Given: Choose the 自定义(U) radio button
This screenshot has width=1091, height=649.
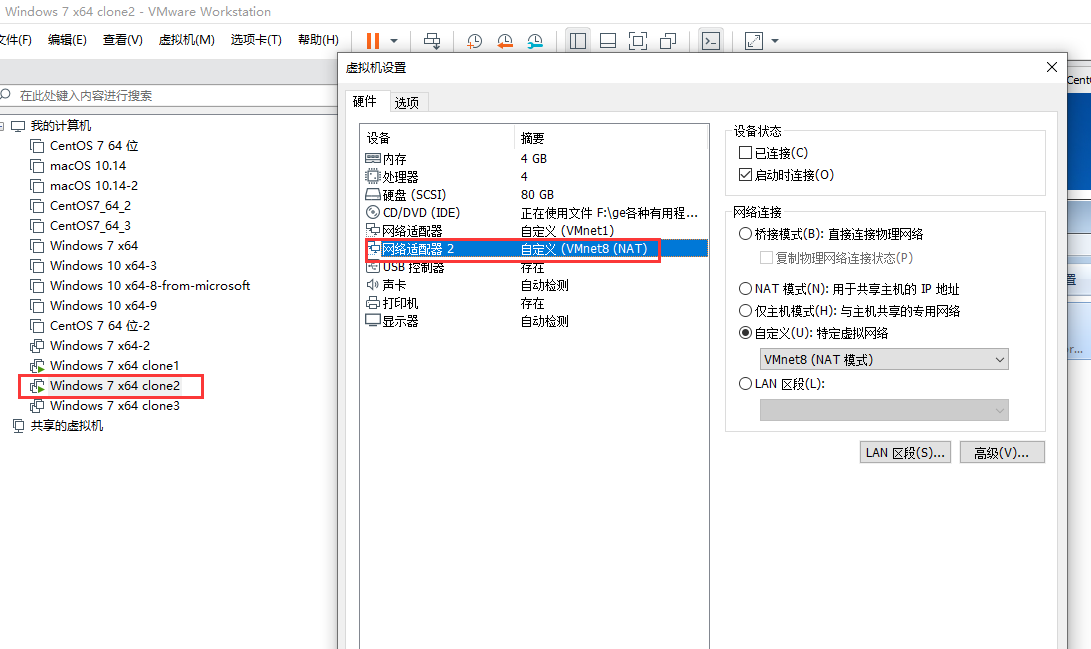Looking at the screenshot, I should 745,332.
